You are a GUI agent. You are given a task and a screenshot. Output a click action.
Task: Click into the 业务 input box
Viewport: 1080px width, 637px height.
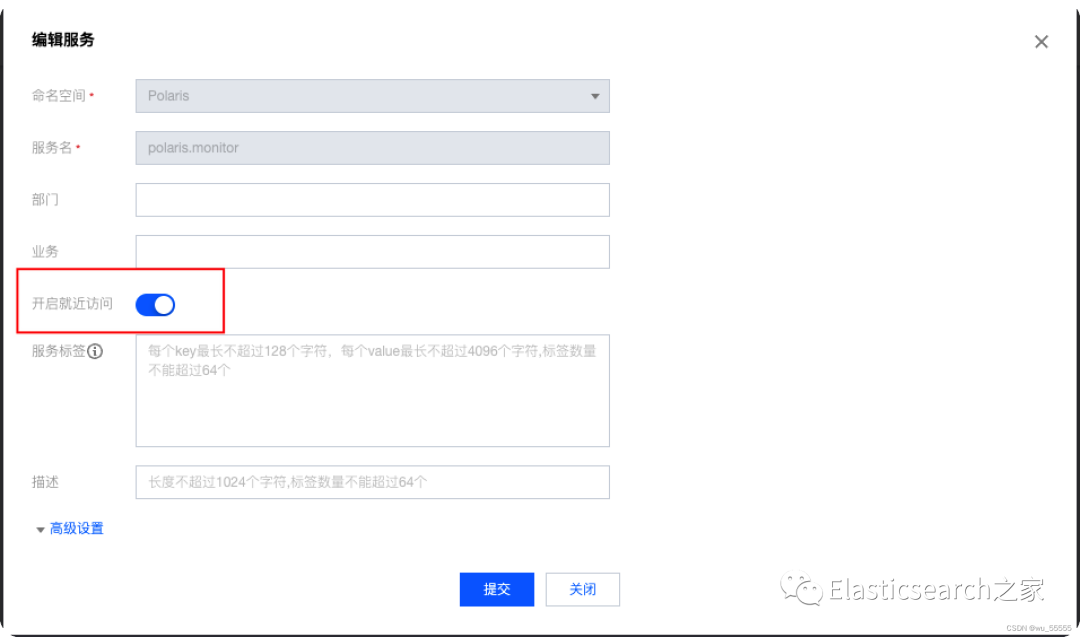(x=373, y=252)
